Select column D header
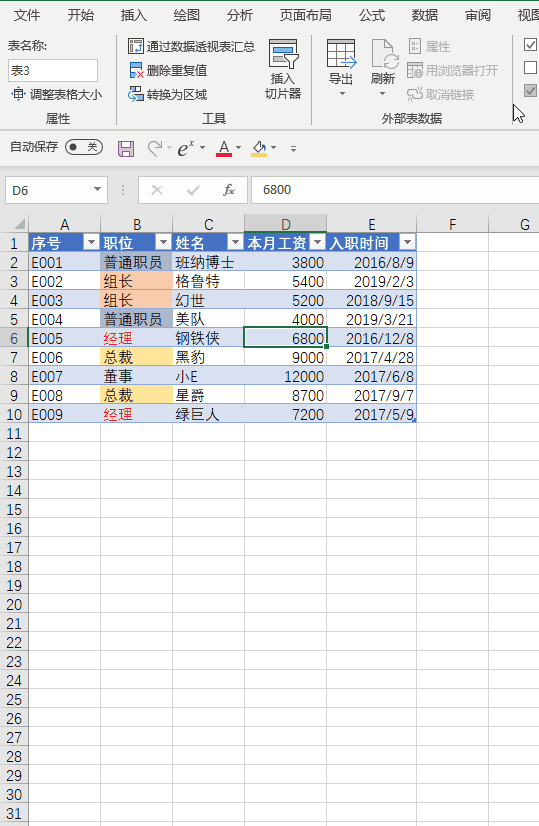Viewport: 539px width, 826px height. (286, 224)
